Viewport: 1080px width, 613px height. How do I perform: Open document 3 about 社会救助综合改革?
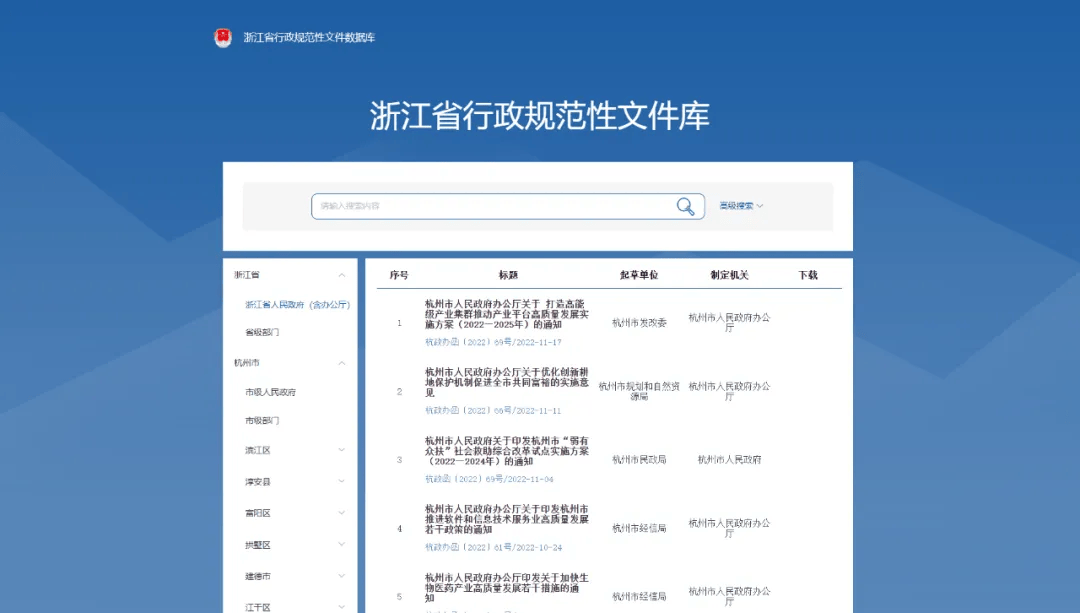coord(506,450)
